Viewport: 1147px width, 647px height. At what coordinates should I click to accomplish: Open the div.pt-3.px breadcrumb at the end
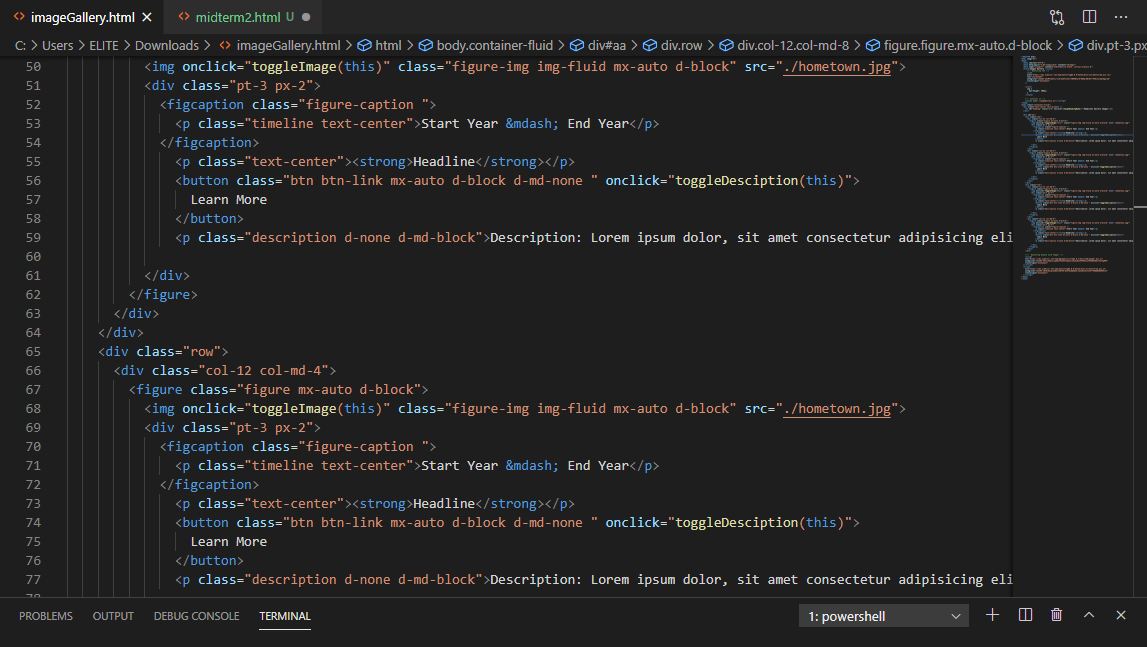pos(1116,45)
